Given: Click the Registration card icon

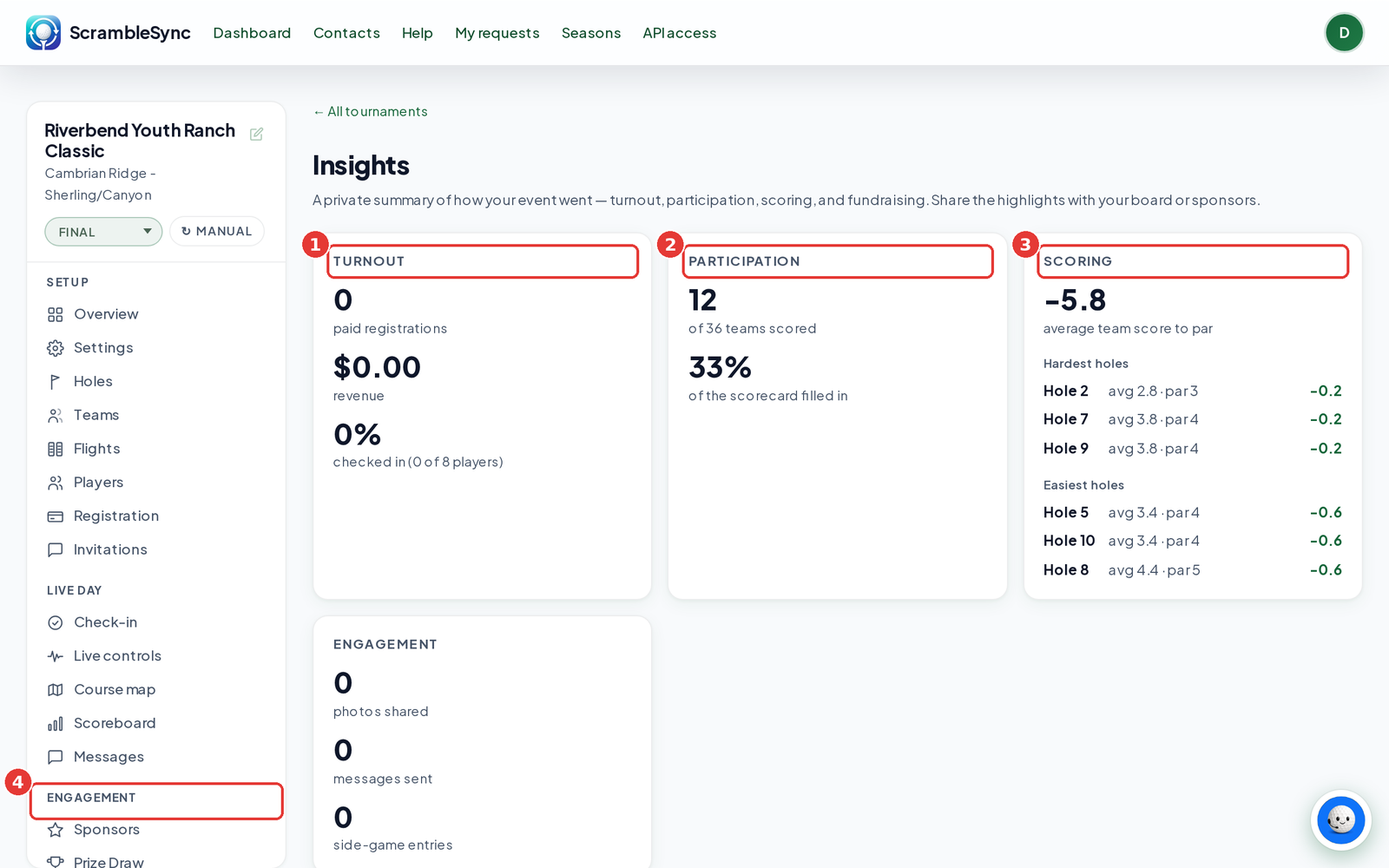Looking at the screenshot, I should 56,516.
